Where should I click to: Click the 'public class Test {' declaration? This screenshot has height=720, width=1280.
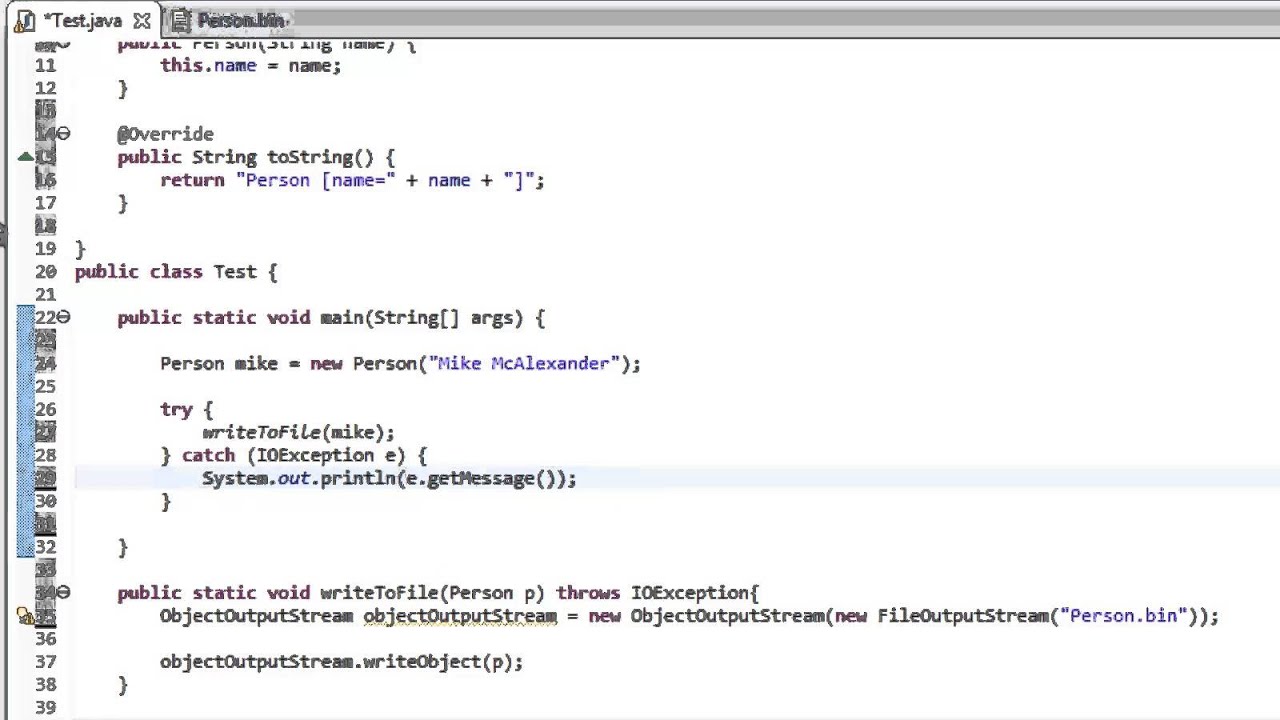coord(176,272)
